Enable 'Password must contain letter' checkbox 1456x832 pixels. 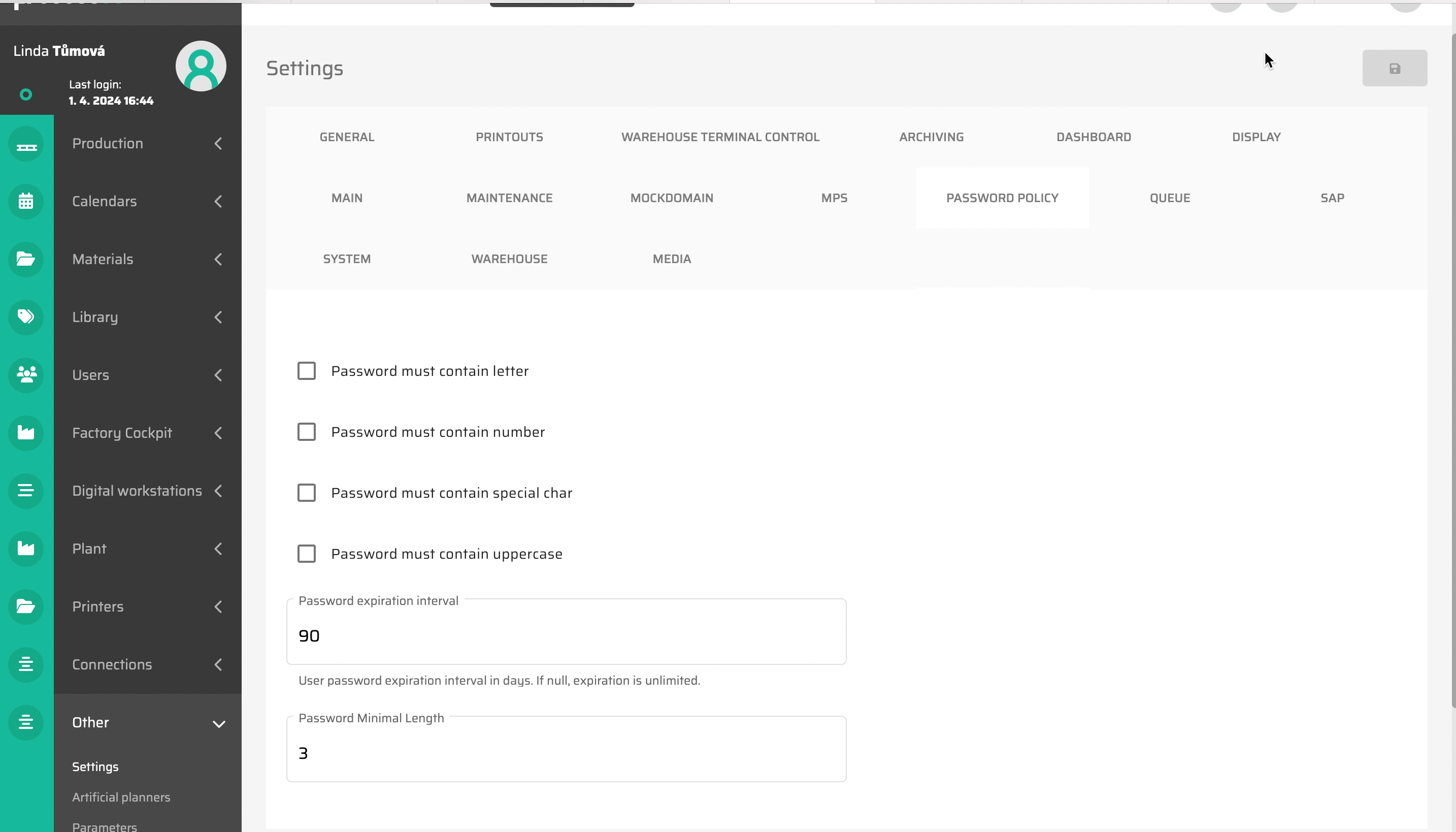click(307, 371)
